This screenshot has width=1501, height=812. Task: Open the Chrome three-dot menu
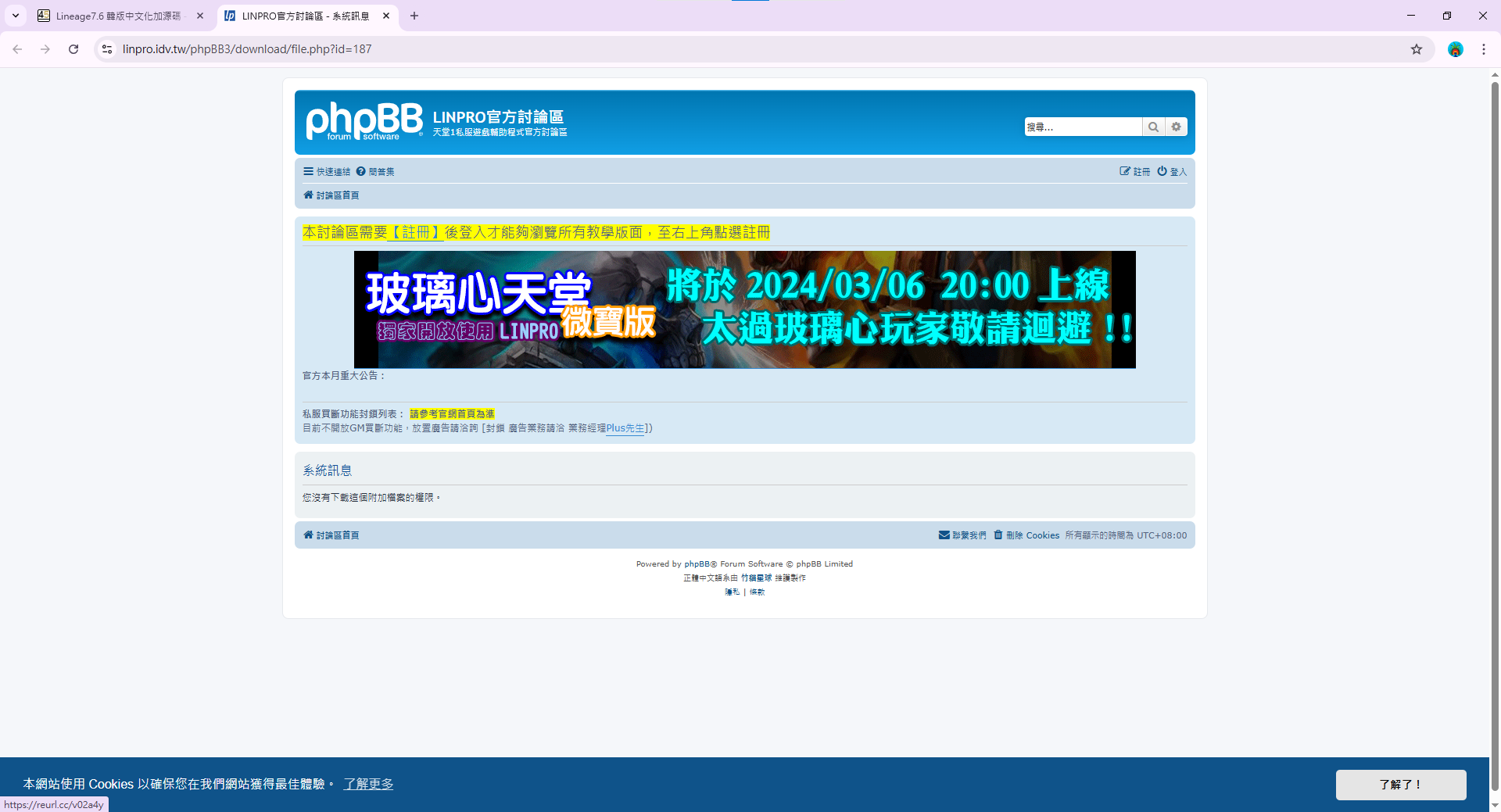1484,49
